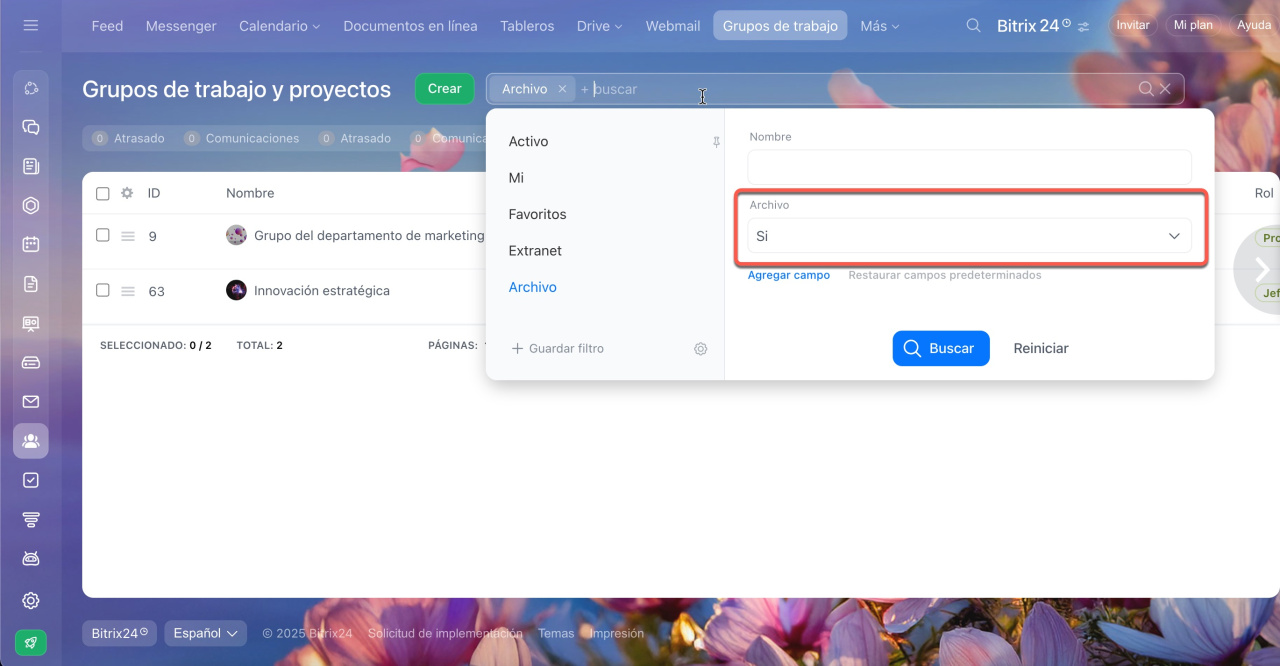Click the right arrow to scroll the table
1280x666 pixels.
tap(1261, 269)
